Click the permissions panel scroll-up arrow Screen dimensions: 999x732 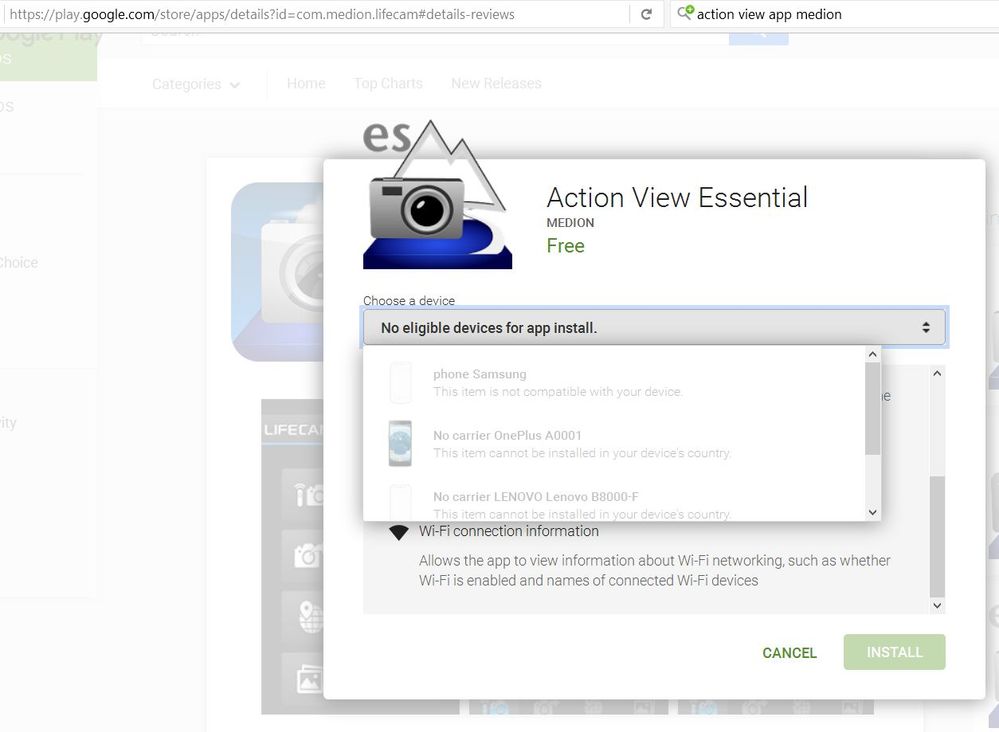click(937, 373)
